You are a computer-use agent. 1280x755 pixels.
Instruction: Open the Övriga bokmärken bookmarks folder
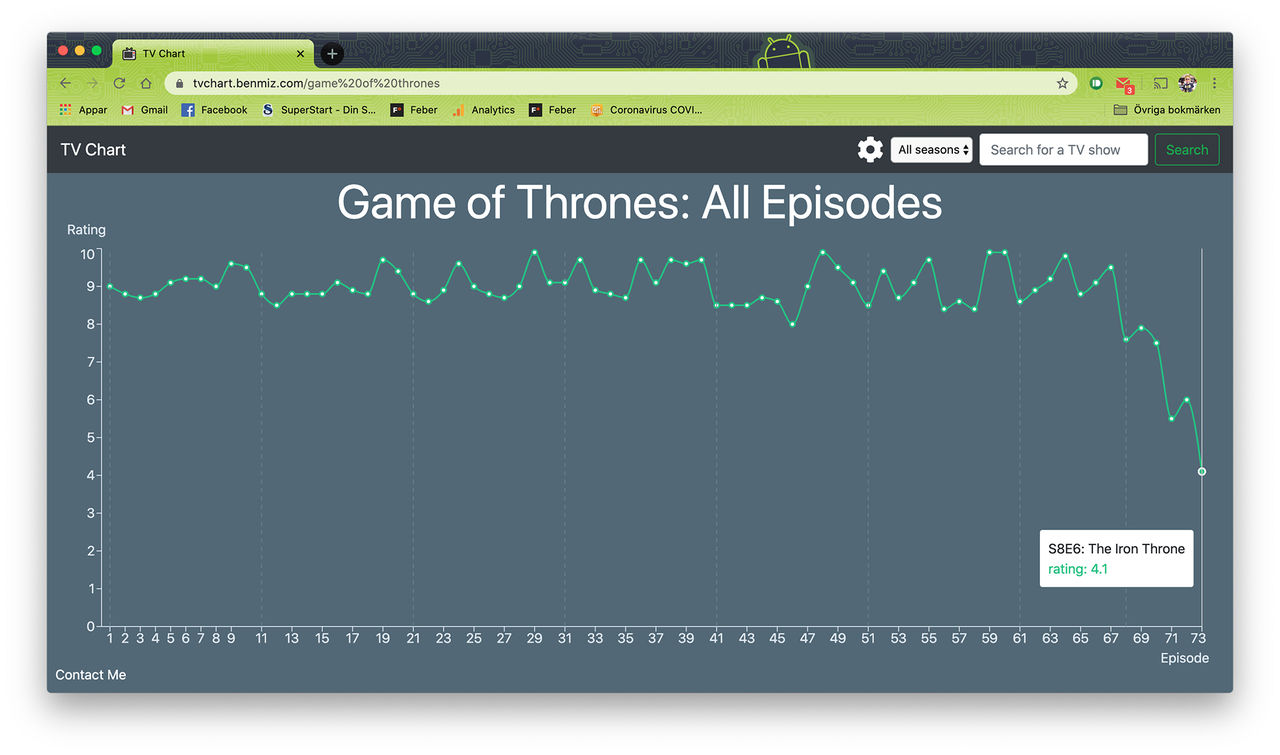coord(1166,110)
